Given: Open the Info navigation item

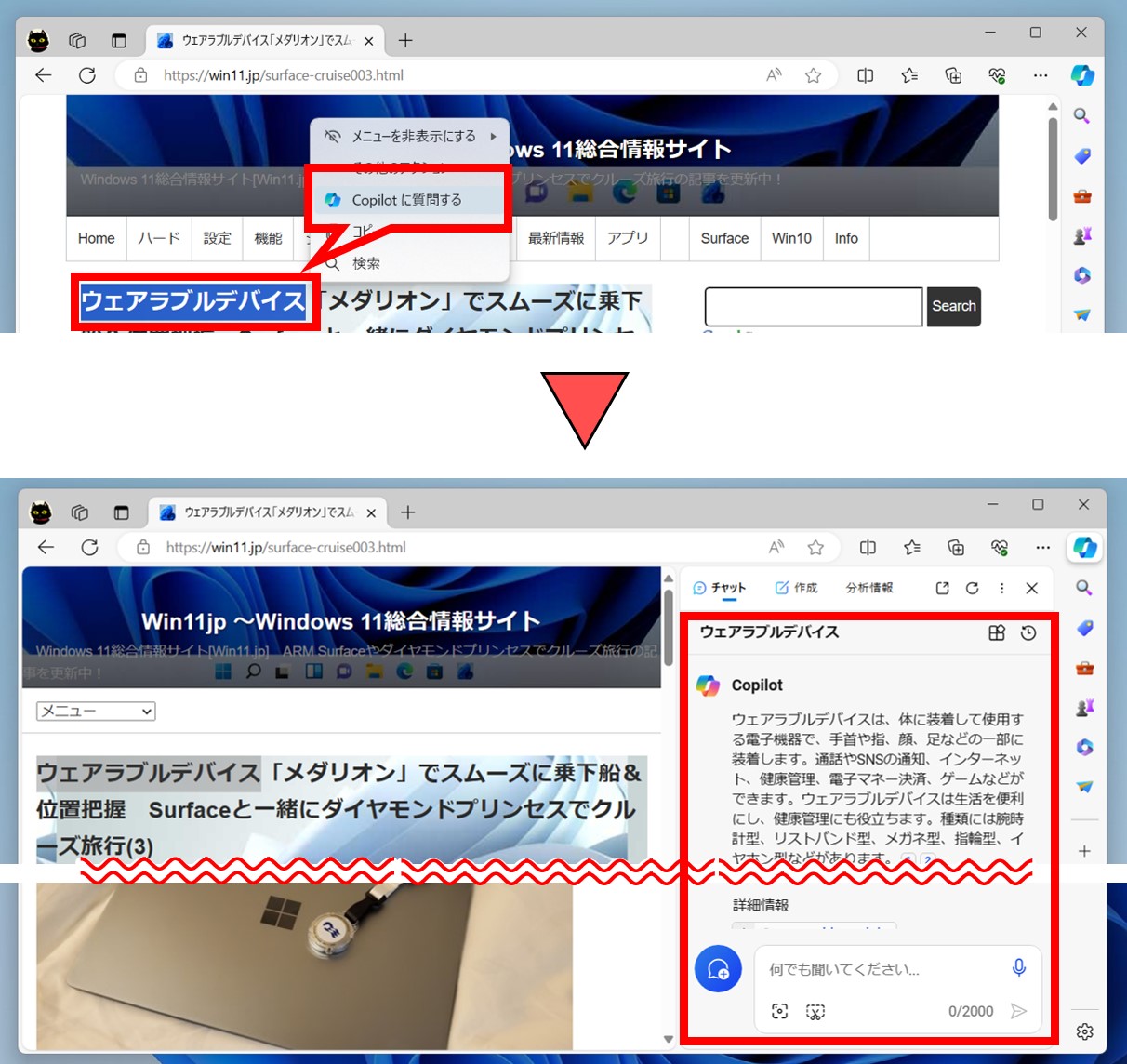Looking at the screenshot, I should 846,238.
